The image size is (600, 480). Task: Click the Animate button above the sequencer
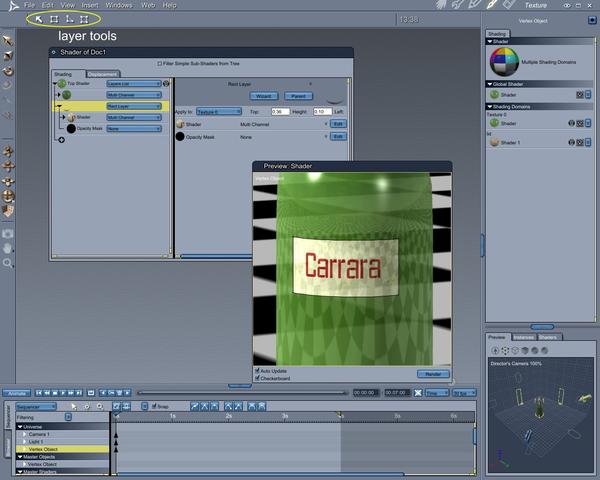click(16, 393)
